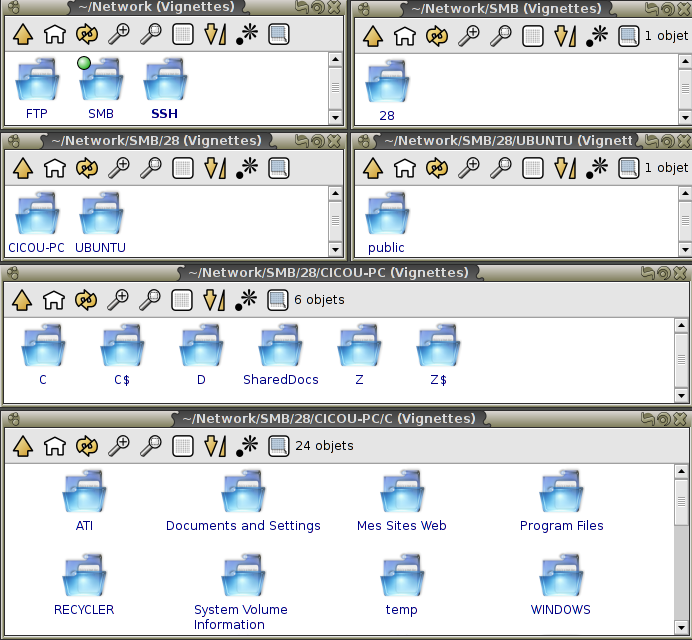Go up a directory in CICOU-PC window
This screenshot has height=640, width=692.
(x=22, y=300)
